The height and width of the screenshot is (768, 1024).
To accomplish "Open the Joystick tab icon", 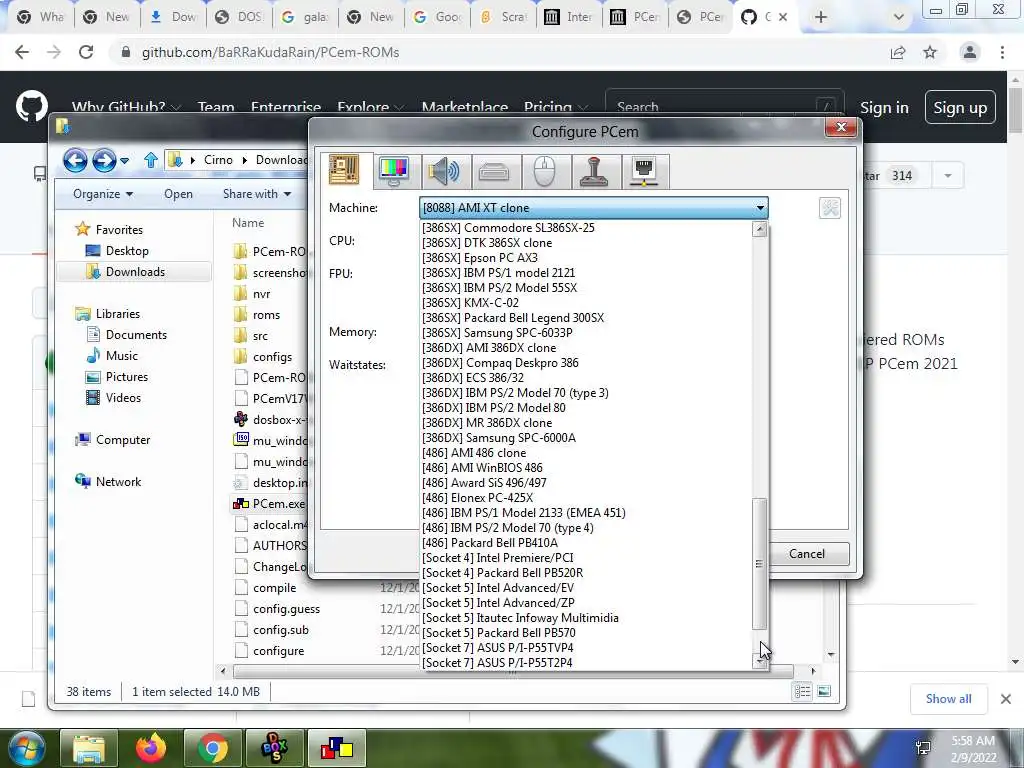I will tap(594, 171).
